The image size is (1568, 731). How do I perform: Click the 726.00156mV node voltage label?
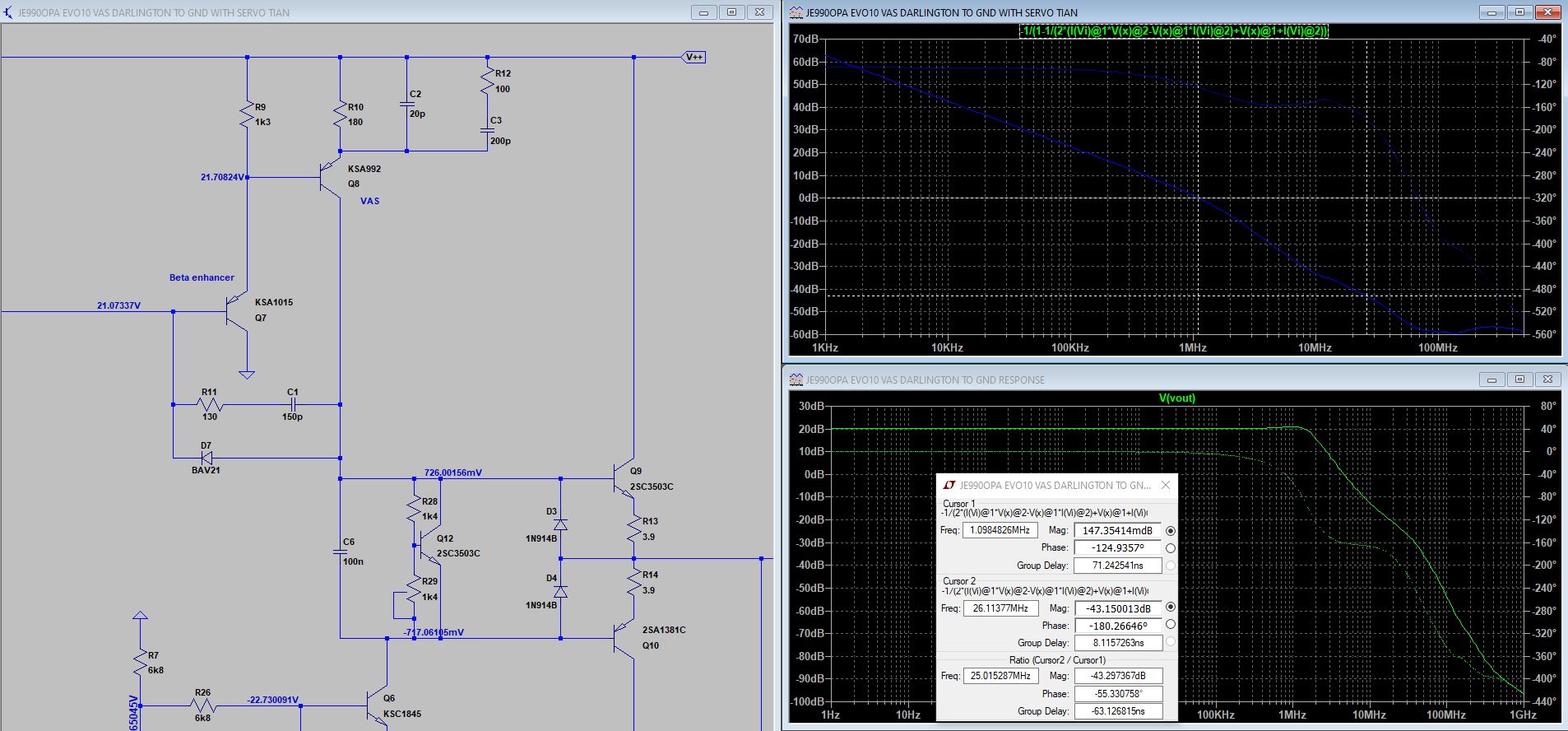coord(453,473)
